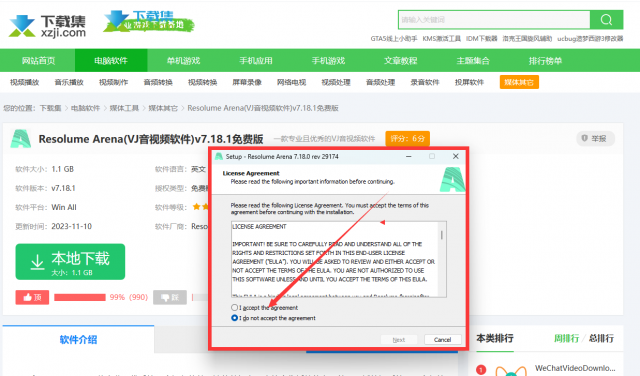This screenshot has height=376, width=640.
Task: Click the red number 1 ranking badge
Action: click(481, 369)
